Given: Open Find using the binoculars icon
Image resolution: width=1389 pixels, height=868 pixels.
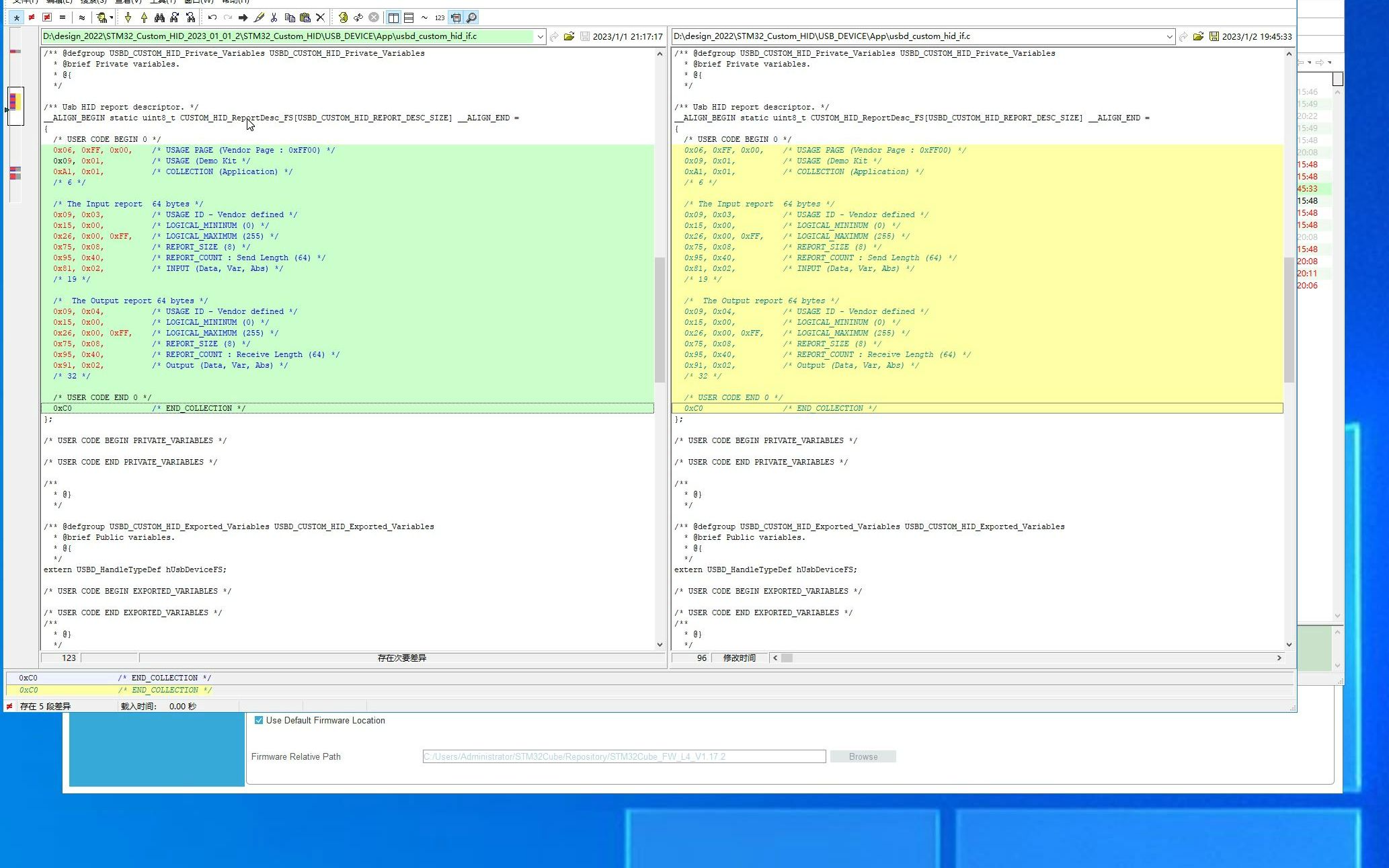Looking at the screenshot, I should click(x=160, y=17).
